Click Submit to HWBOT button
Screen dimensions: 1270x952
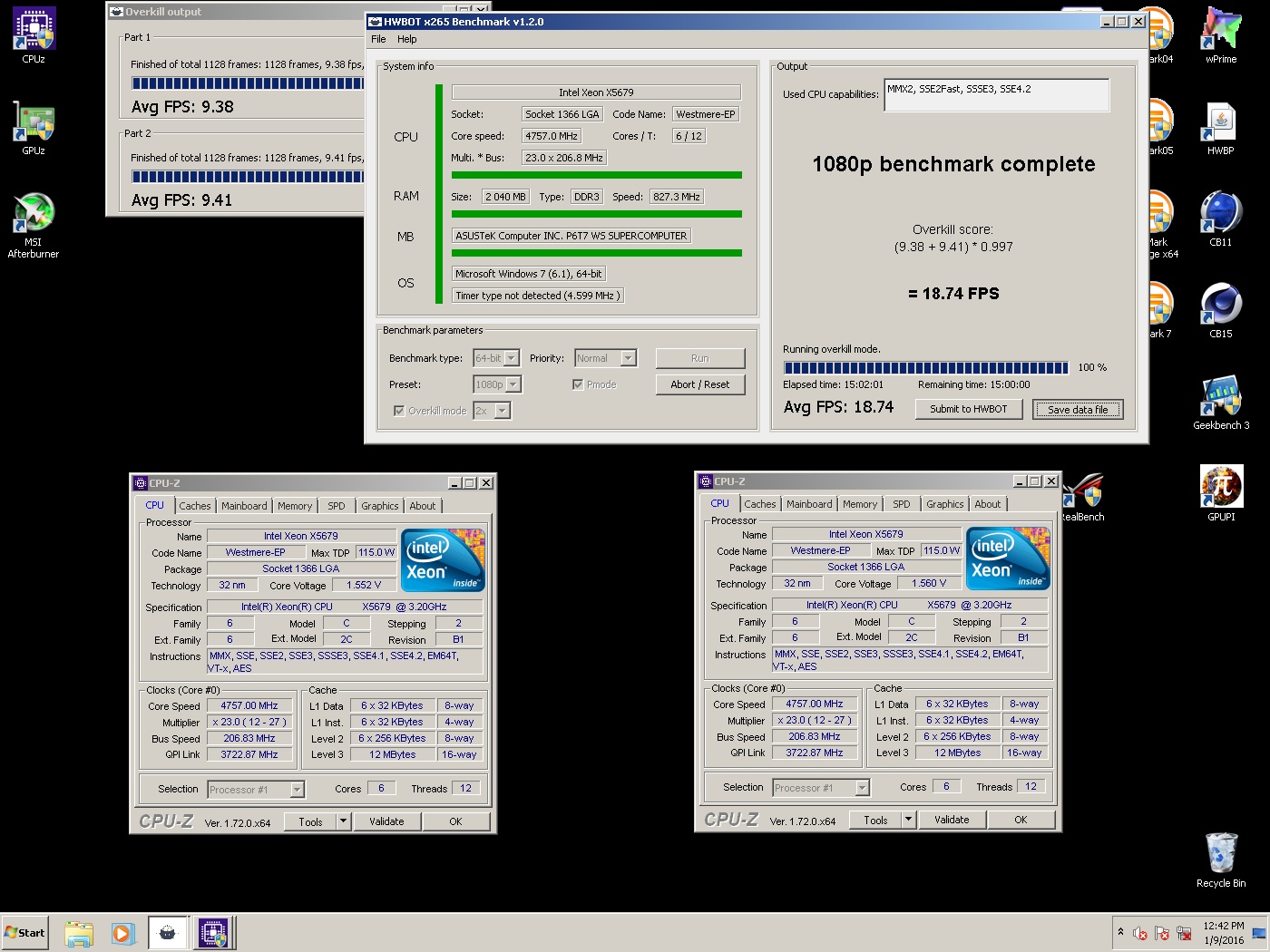tap(968, 409)
